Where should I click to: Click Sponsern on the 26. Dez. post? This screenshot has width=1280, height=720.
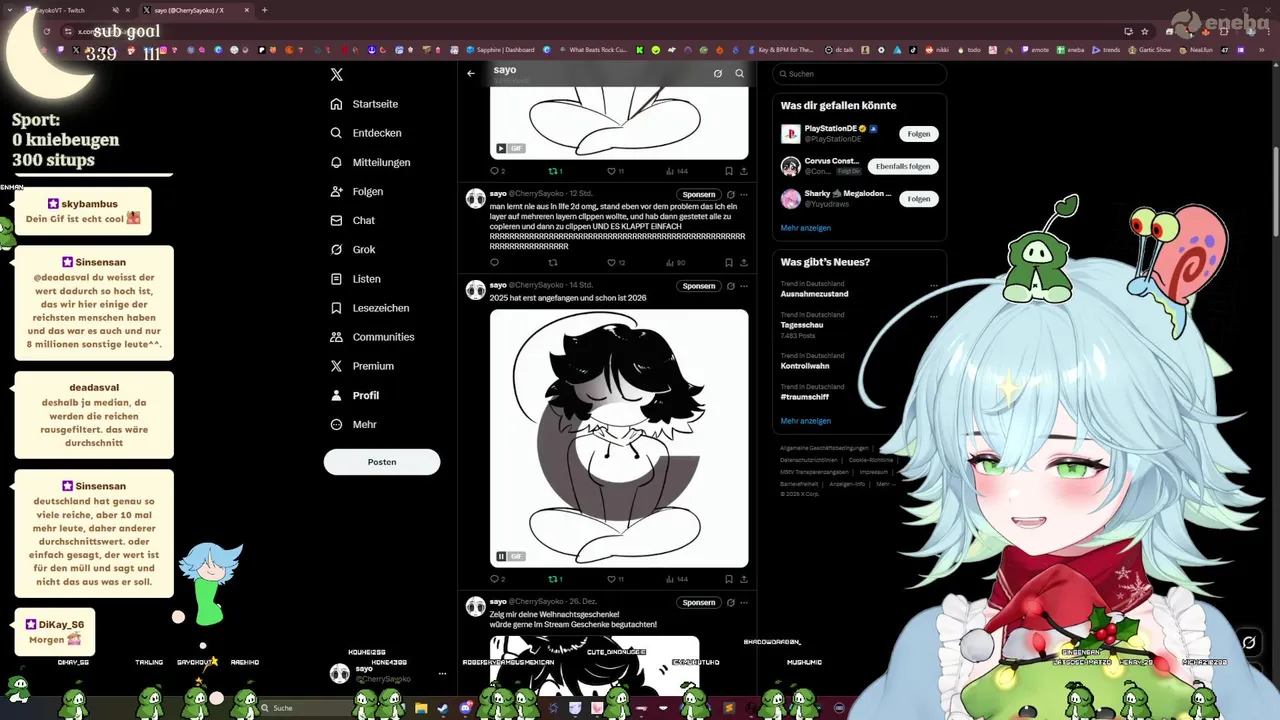(x=699, y=603)
